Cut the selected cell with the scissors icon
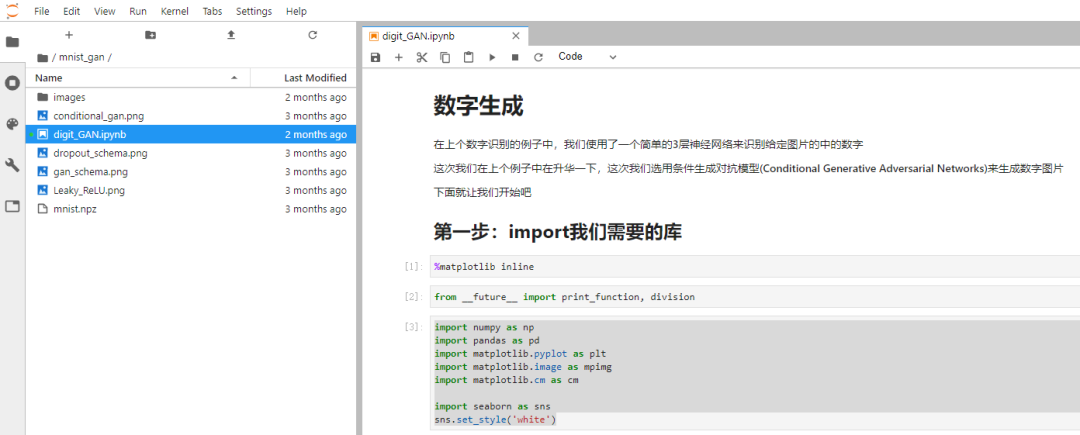This screenshot has width=1080, height=435. (421, 57)
